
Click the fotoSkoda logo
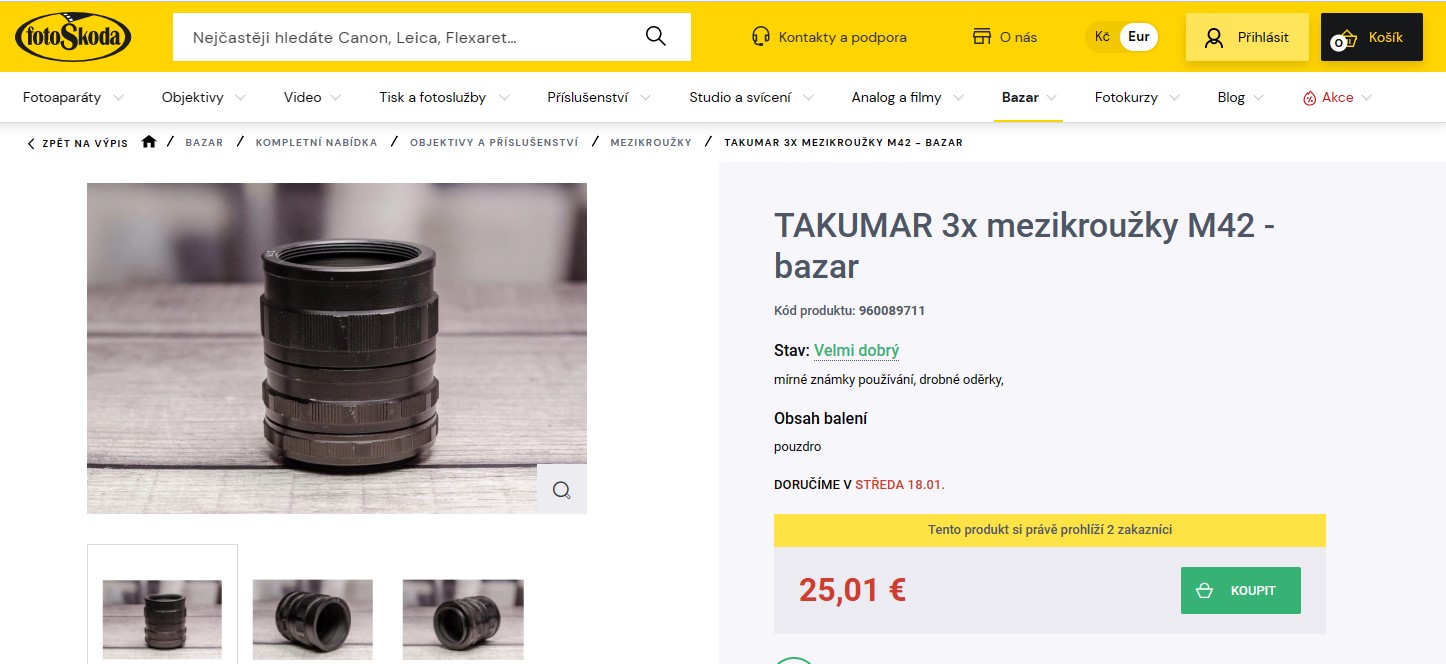(73, 37)
